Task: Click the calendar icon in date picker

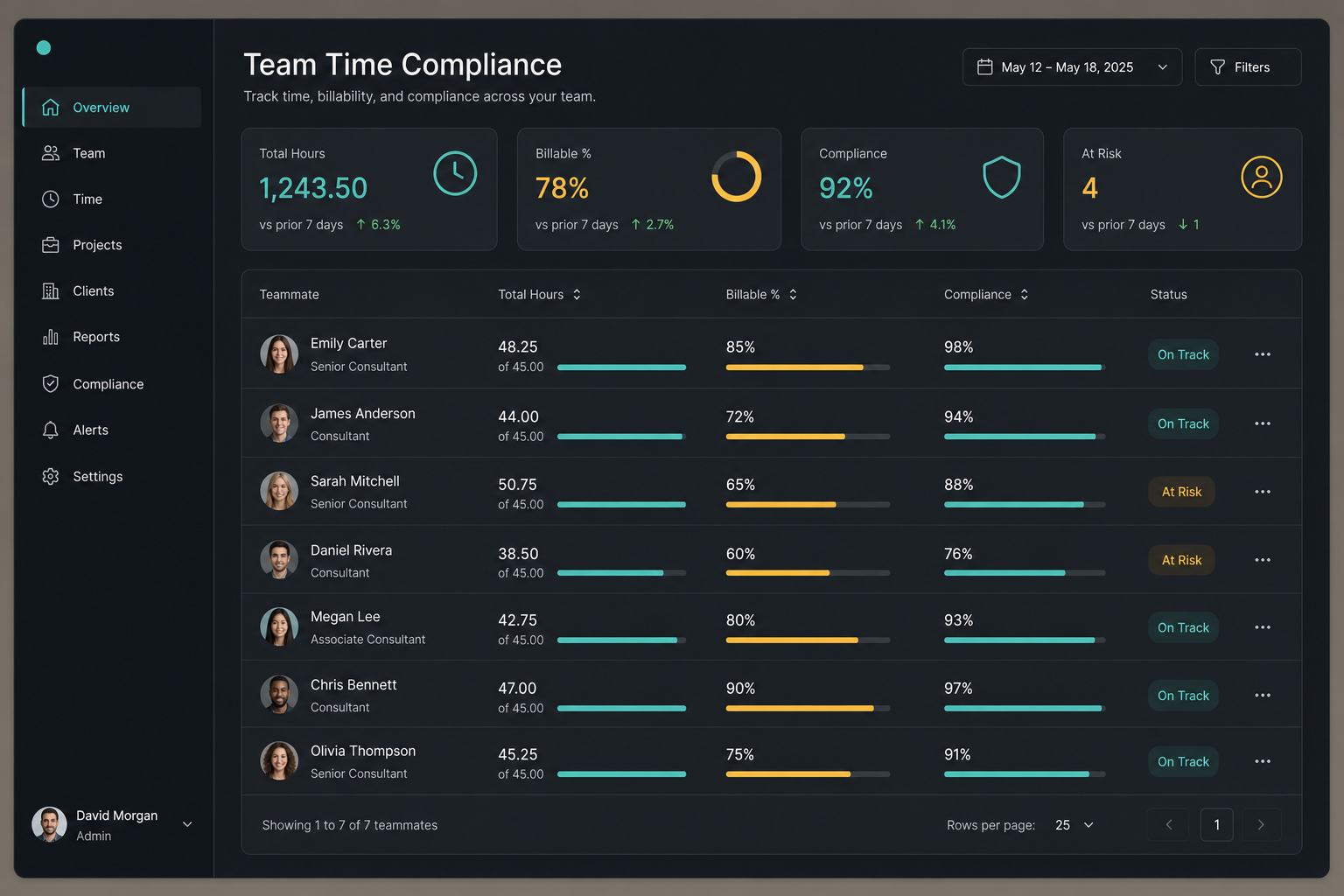Action: (x=984, y=66)
